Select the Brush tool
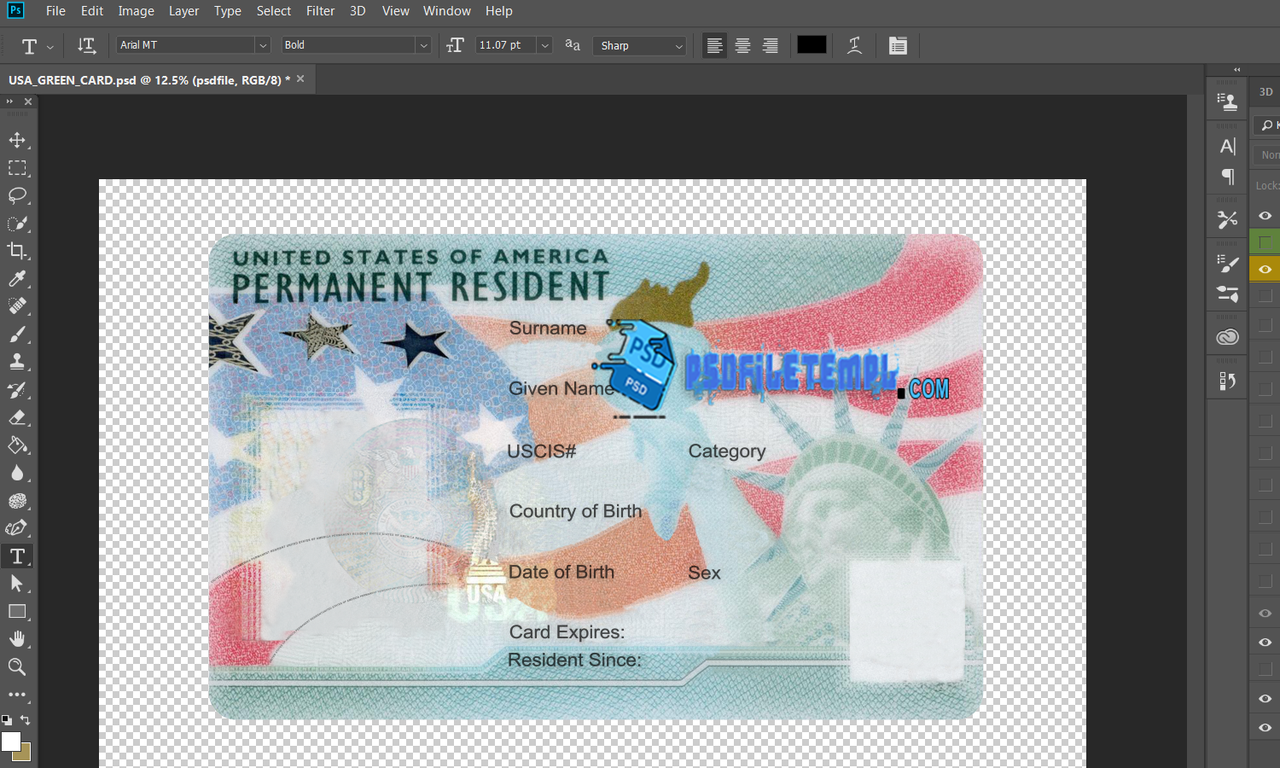1280x768 pixels. pos(17,334)
